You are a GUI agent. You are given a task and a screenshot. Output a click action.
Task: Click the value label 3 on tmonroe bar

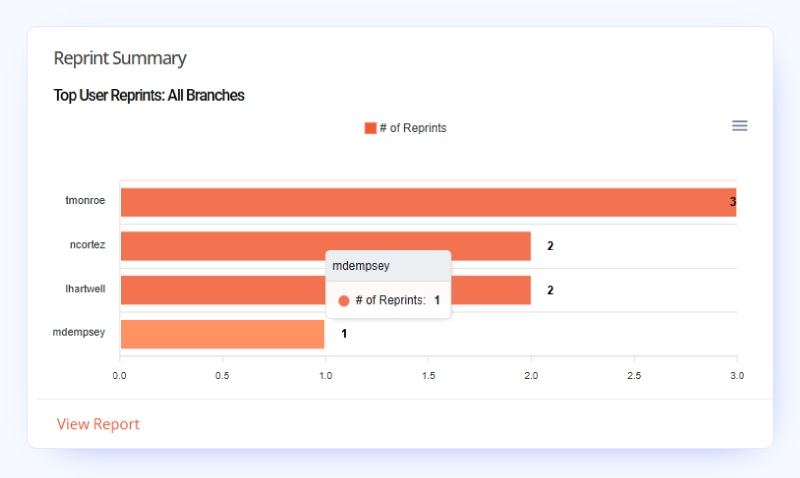pos(733,202)
